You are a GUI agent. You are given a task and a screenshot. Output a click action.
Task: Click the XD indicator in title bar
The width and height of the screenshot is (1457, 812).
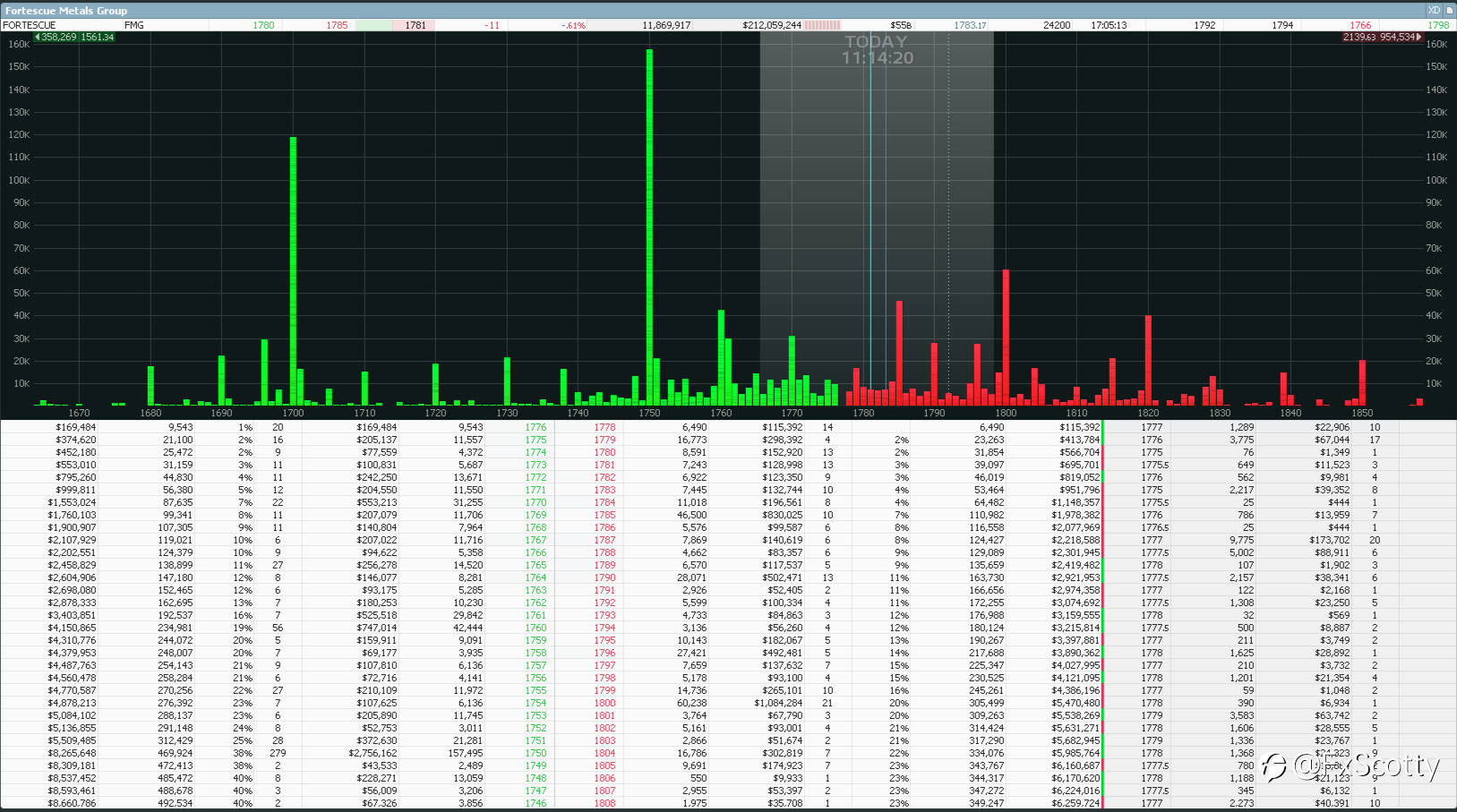pyautogui.click(x=1434, y=10)
